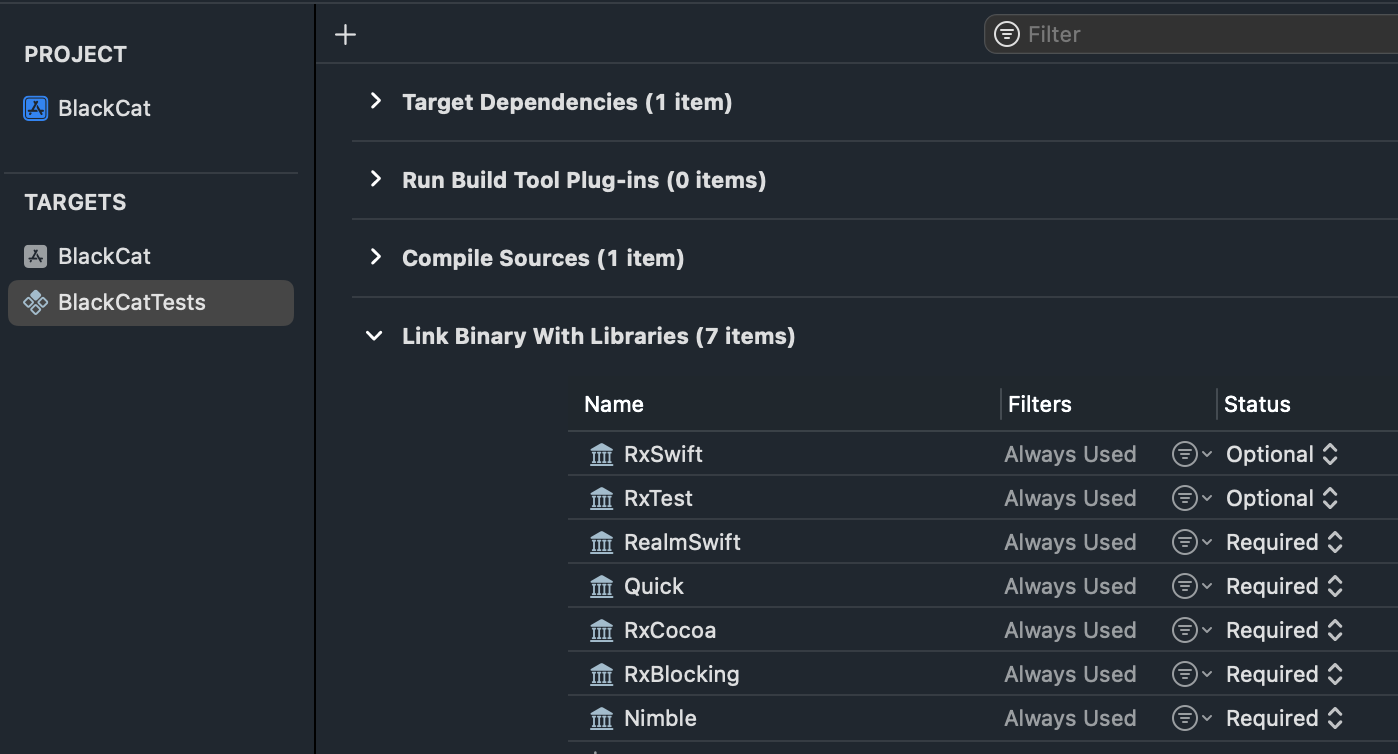Viewport: 1398px width, 754px height.
Task: Add a new build phase with plus
Action: pyautogui.click(x=345, y=35)
